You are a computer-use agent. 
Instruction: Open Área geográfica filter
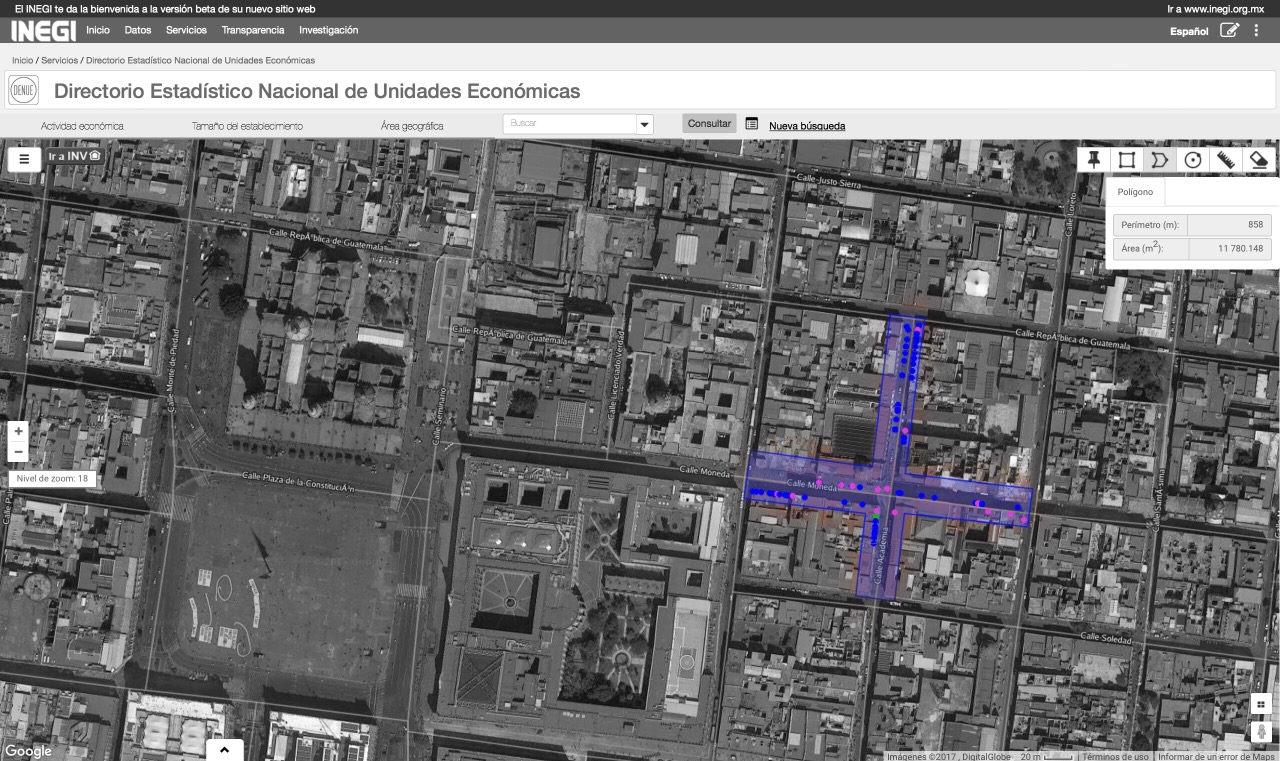[x=412, y=126]
